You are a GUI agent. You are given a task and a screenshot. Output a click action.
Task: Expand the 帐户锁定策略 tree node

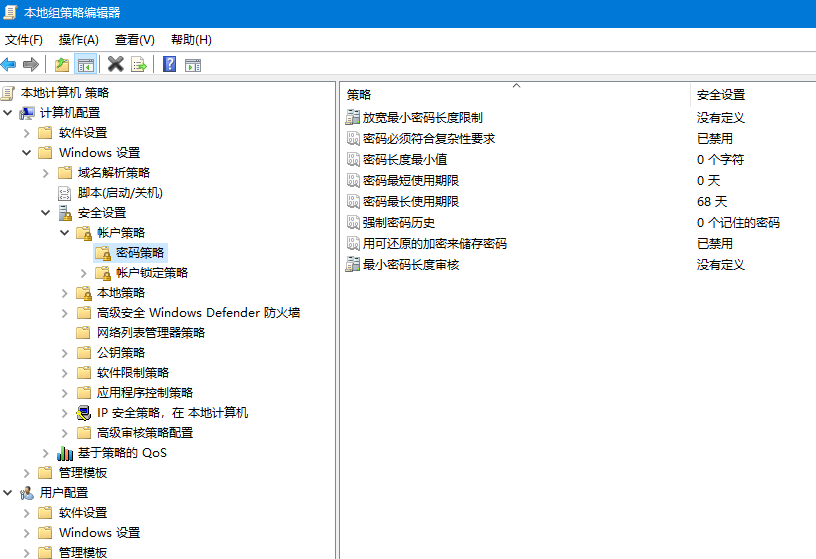[84, 273]
